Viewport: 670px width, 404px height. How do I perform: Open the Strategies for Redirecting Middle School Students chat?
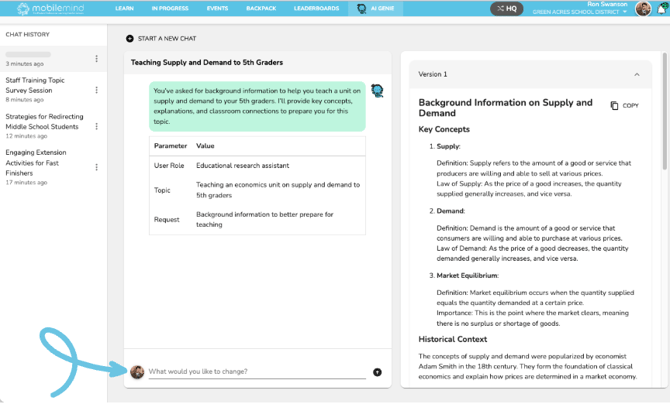pyautogui.click(x=42, y=122)
